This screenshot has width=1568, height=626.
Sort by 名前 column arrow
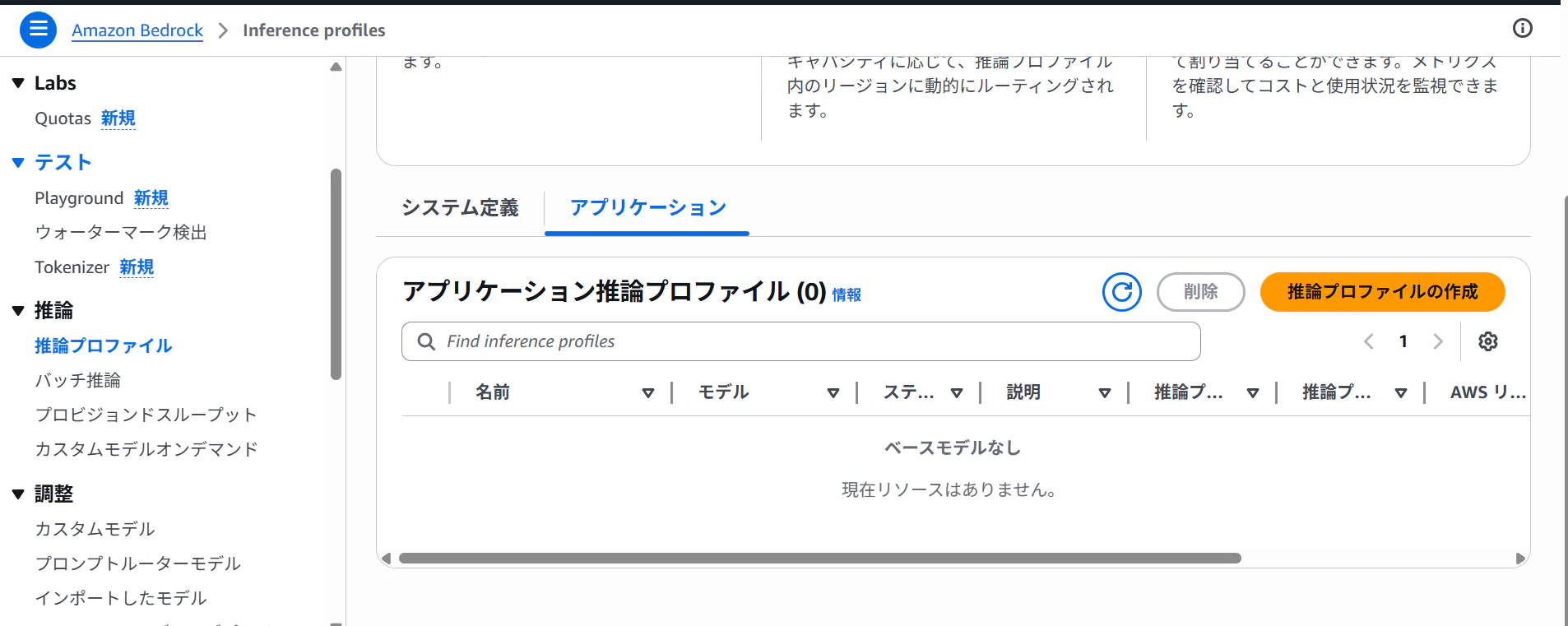click(x=648, y=393)
